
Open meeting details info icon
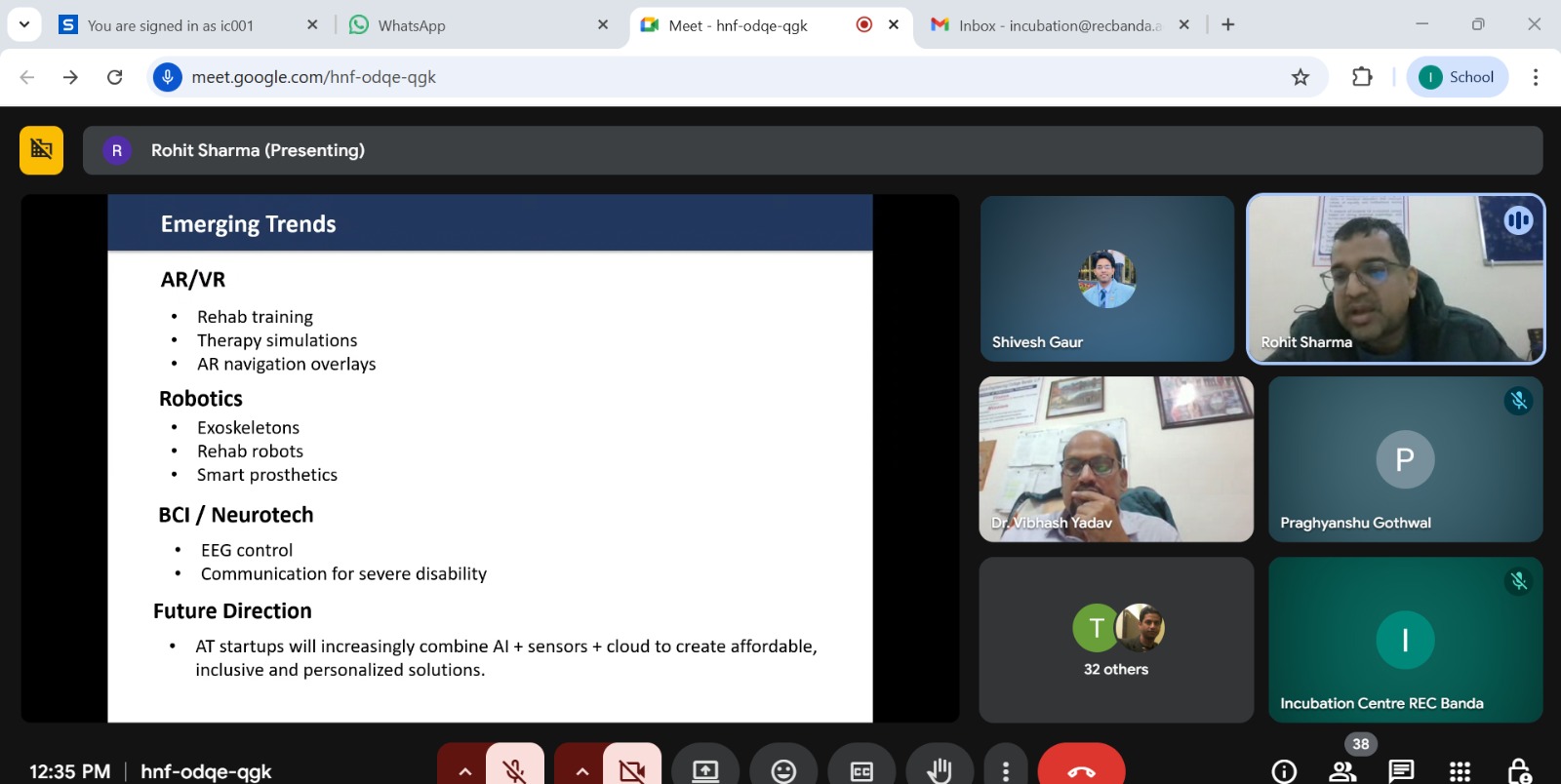coord(1284,771)
